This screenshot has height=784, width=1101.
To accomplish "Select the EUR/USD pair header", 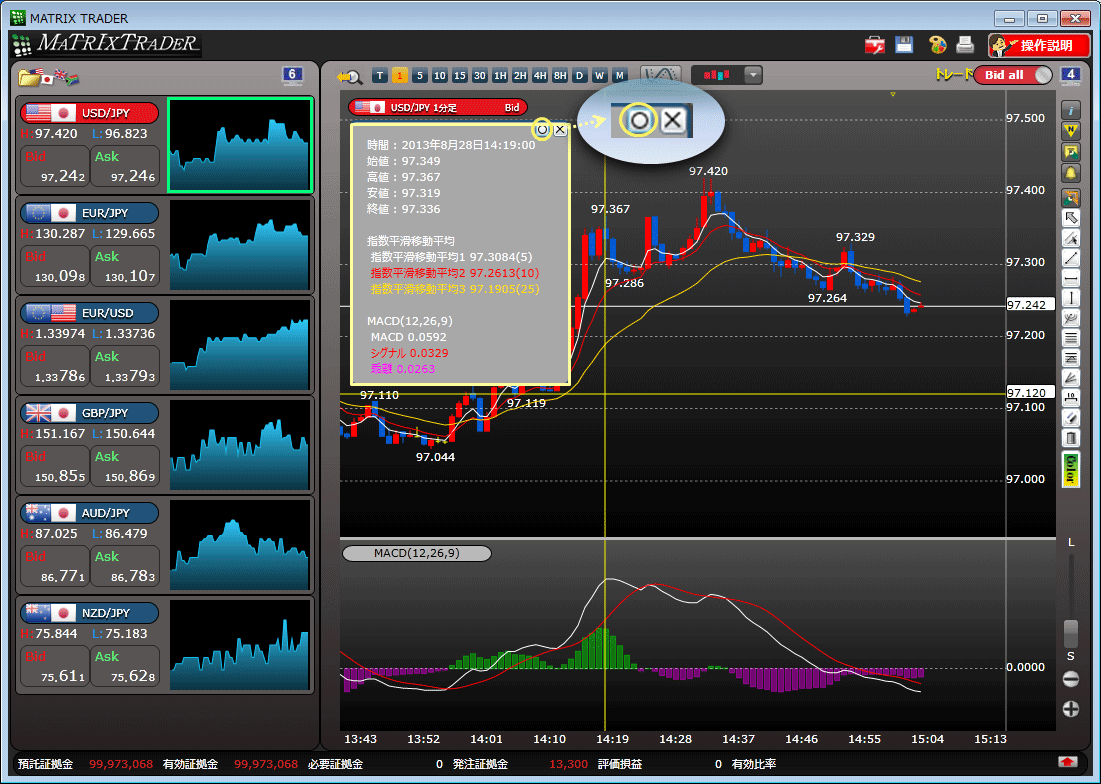I will pos(89,313).
